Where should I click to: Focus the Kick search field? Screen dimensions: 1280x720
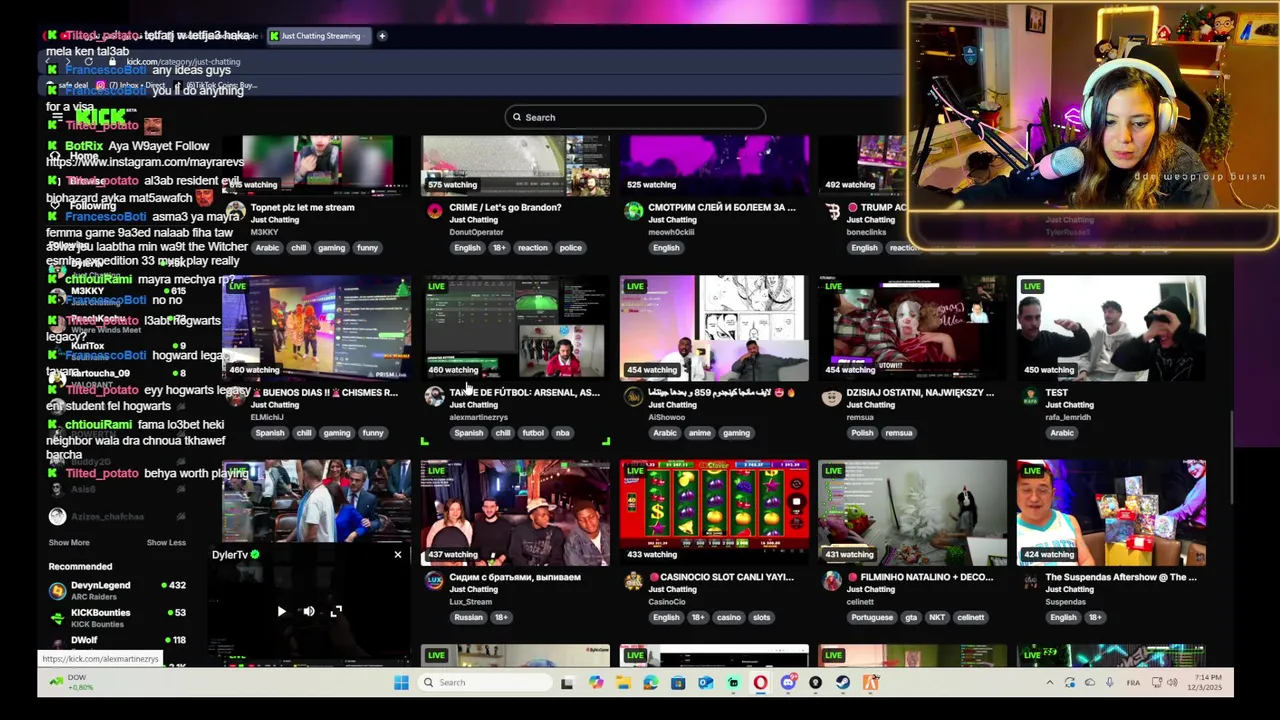[x=636, y=117]
